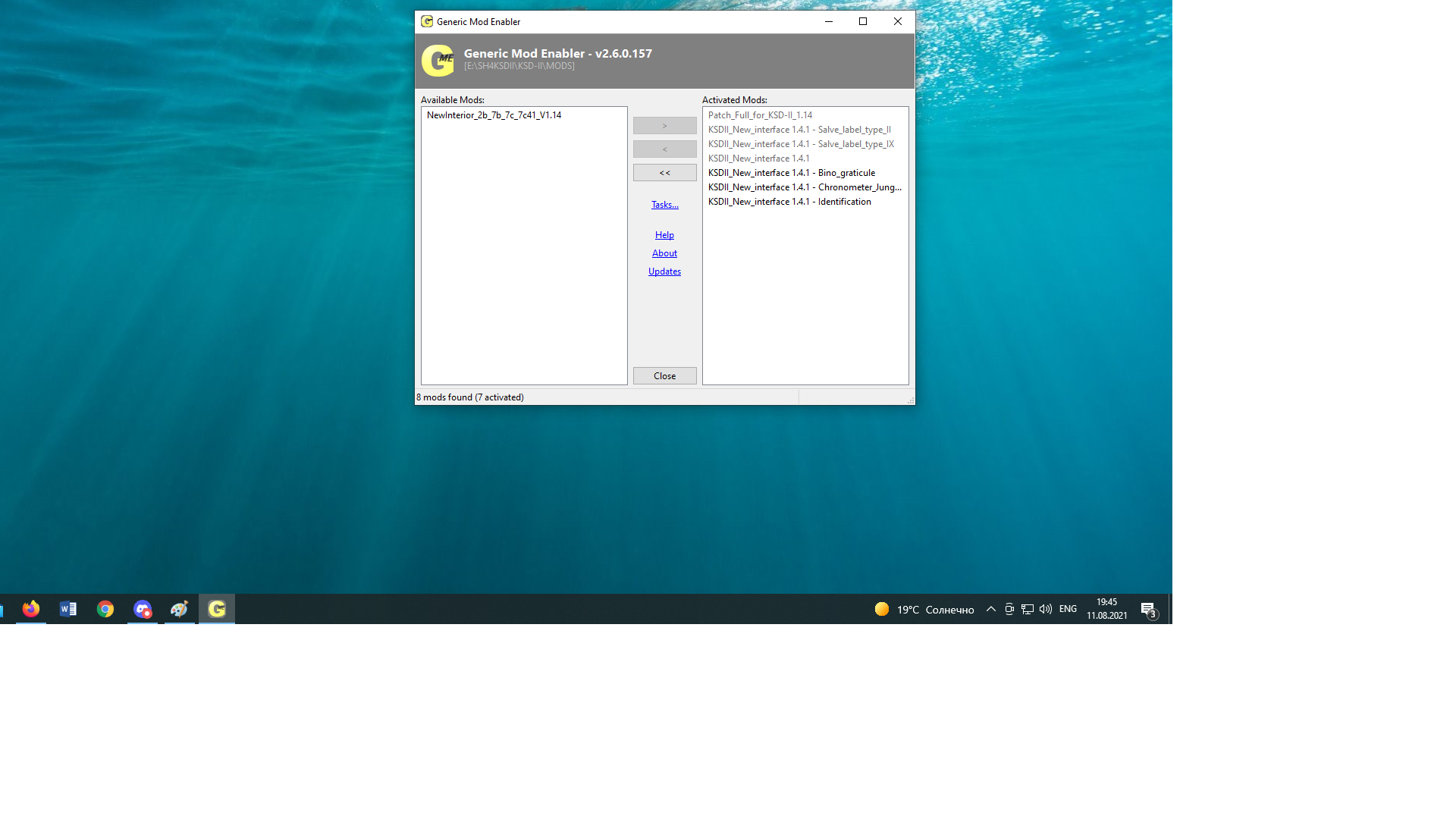The height and width of the screenshot is (819, 1456).
Task: Click the window resize grip in the status bar
Action: point(910,400)
